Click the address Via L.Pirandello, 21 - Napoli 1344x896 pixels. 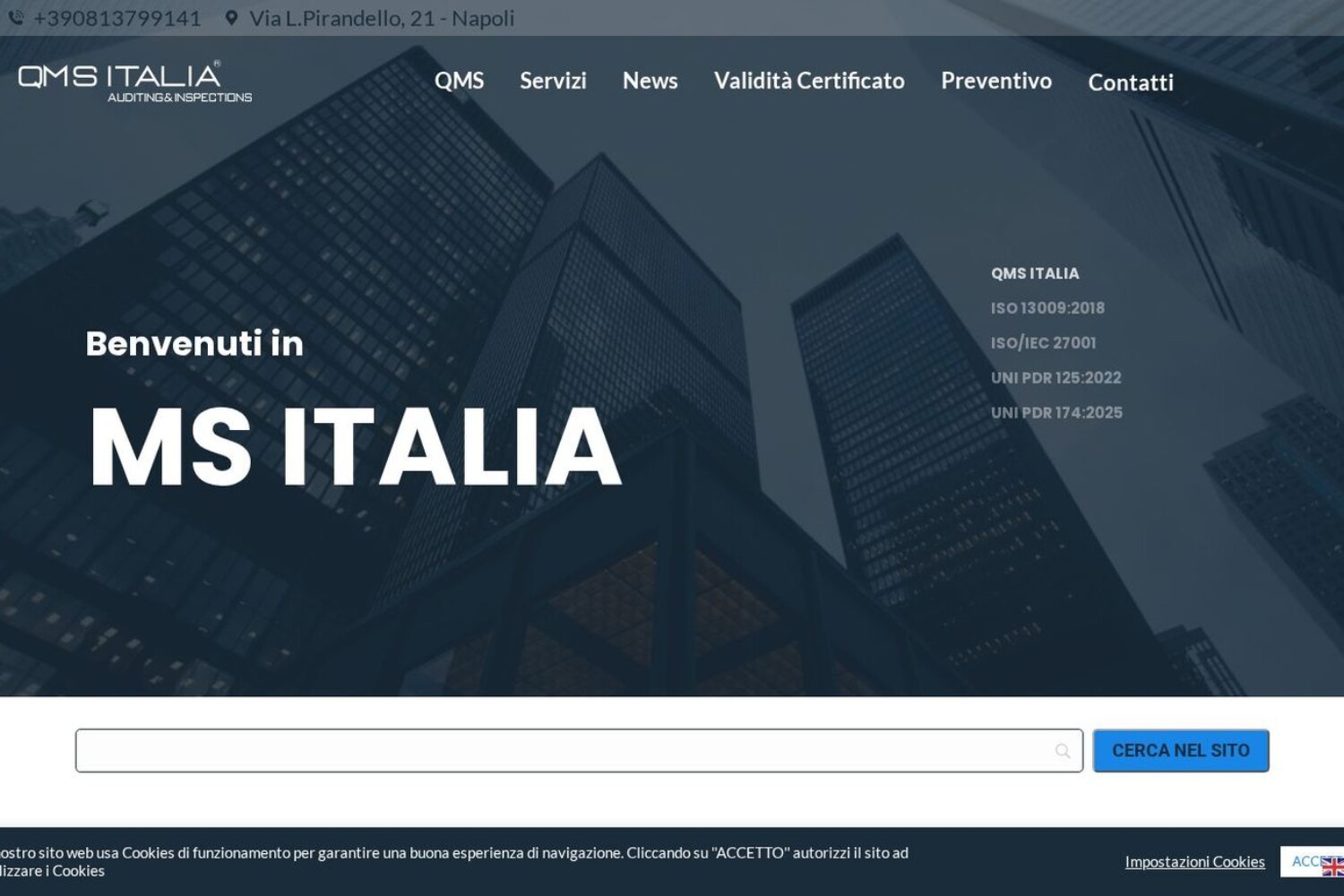pyautogui.click(x=382, y=18)
